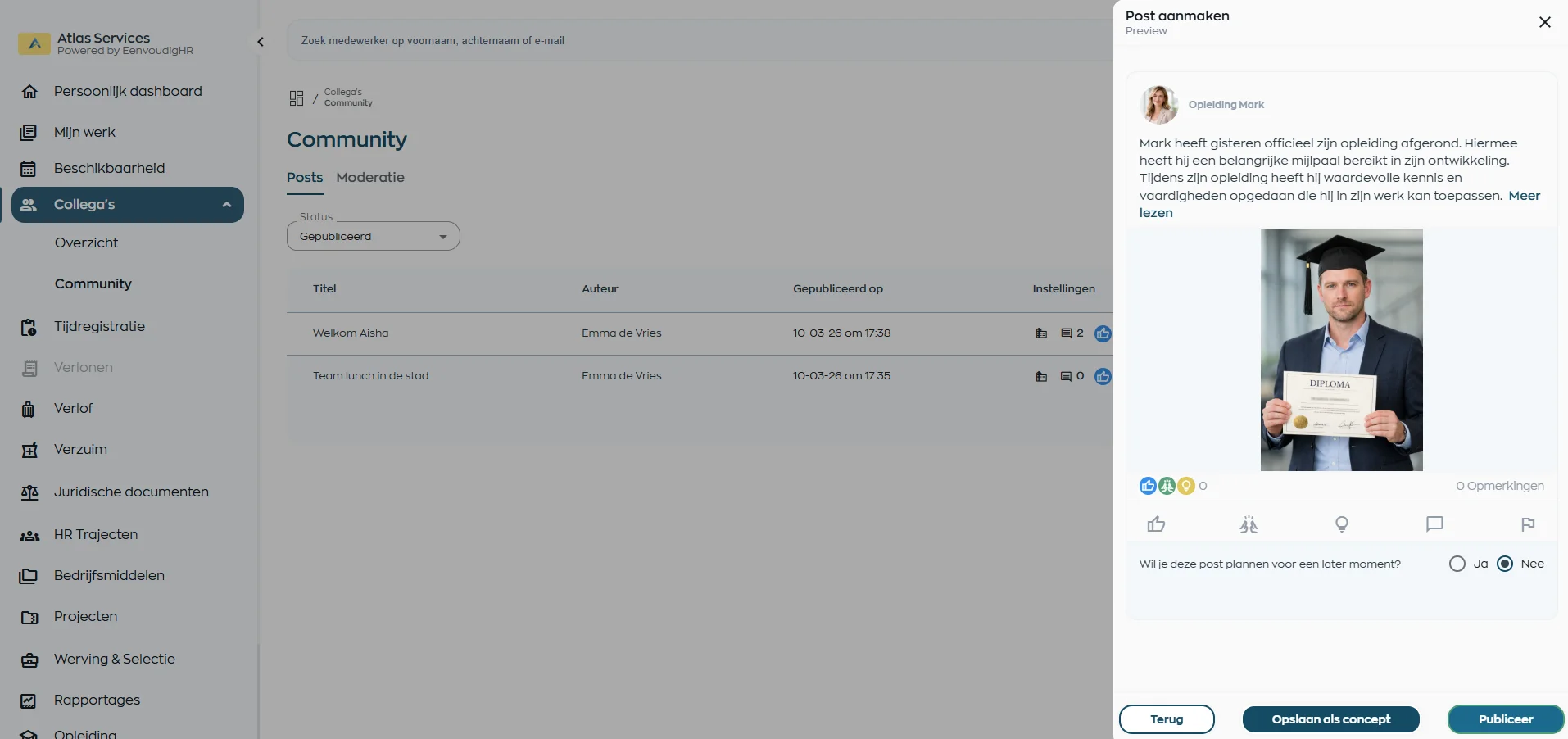Screen dimensions: 1568x739
Task: Click the lightbulb insightful reaction icon
Action: tap(1341, 524)
